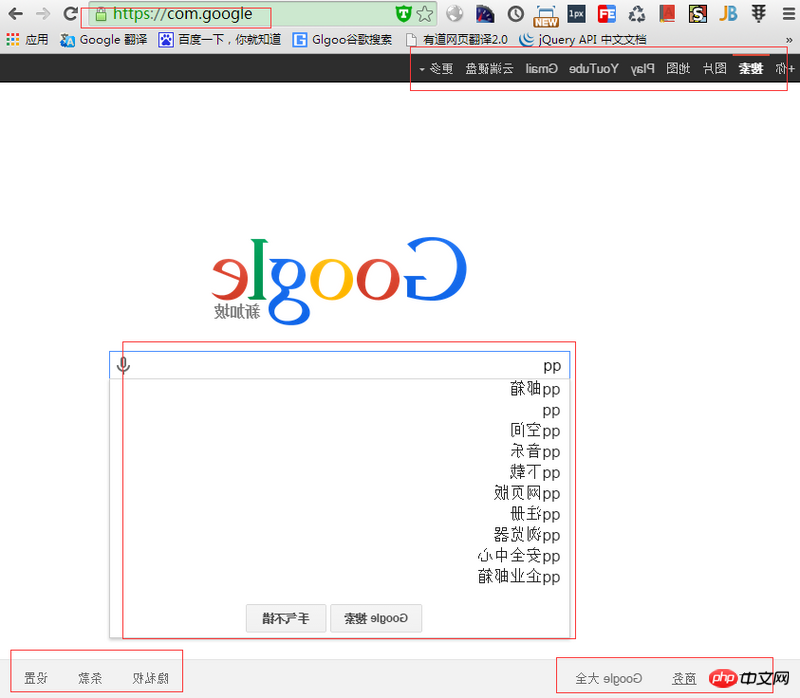This screenshot has height=698, width=800.
Task: Select the qq邮箱 suggestion
Action: (x=536, y=389)
